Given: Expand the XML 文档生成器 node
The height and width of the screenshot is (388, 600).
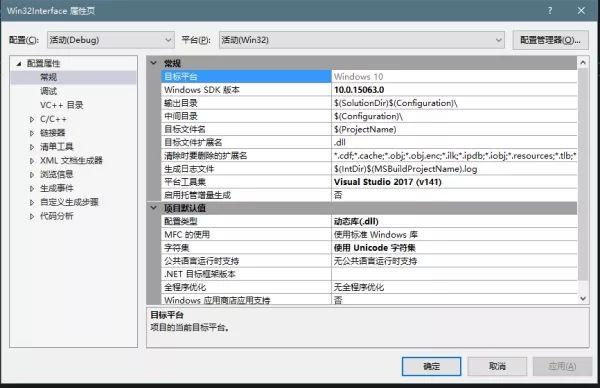Looking at the screenshot, I should coord(32,161).
